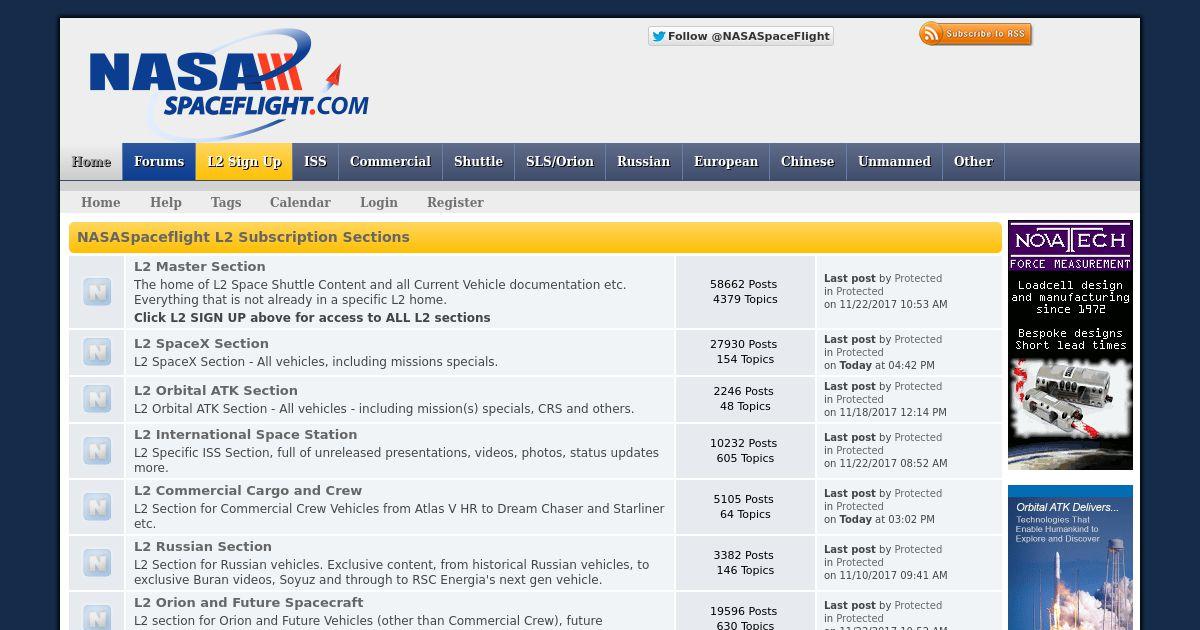Open Last post in L2 SpaceX Section row
Image resolution: width=1200 pixels, height=630 pixels.
coord(849,340)
